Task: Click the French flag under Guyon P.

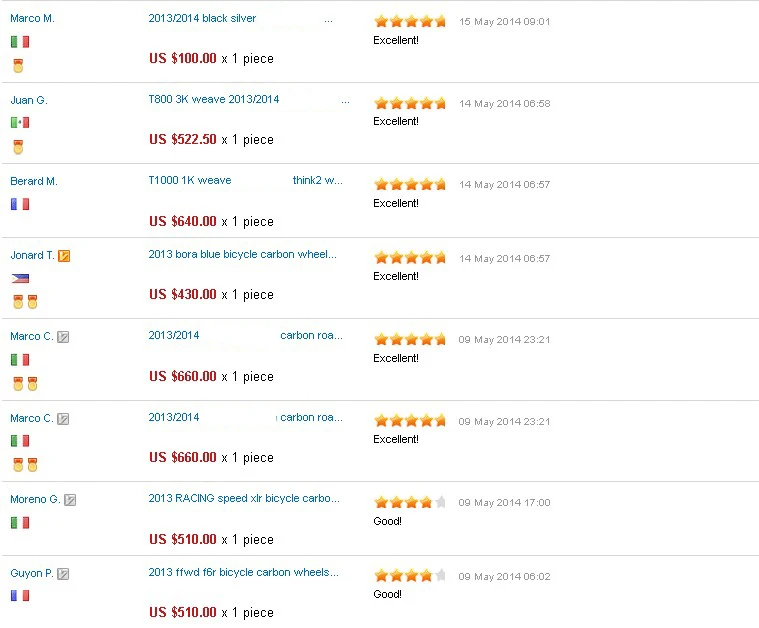Action: click(x=20, y=596)
